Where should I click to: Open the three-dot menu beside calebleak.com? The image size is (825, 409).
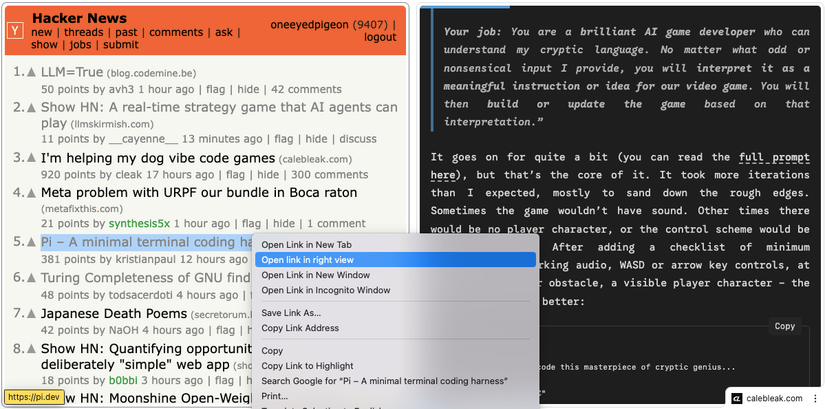point(815,398)
